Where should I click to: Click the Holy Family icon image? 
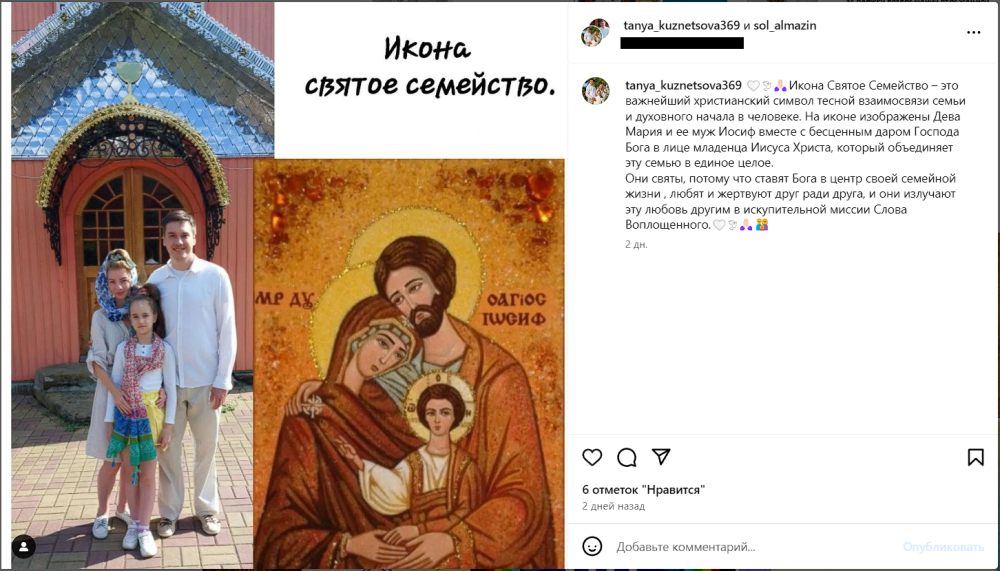[409, 364]
